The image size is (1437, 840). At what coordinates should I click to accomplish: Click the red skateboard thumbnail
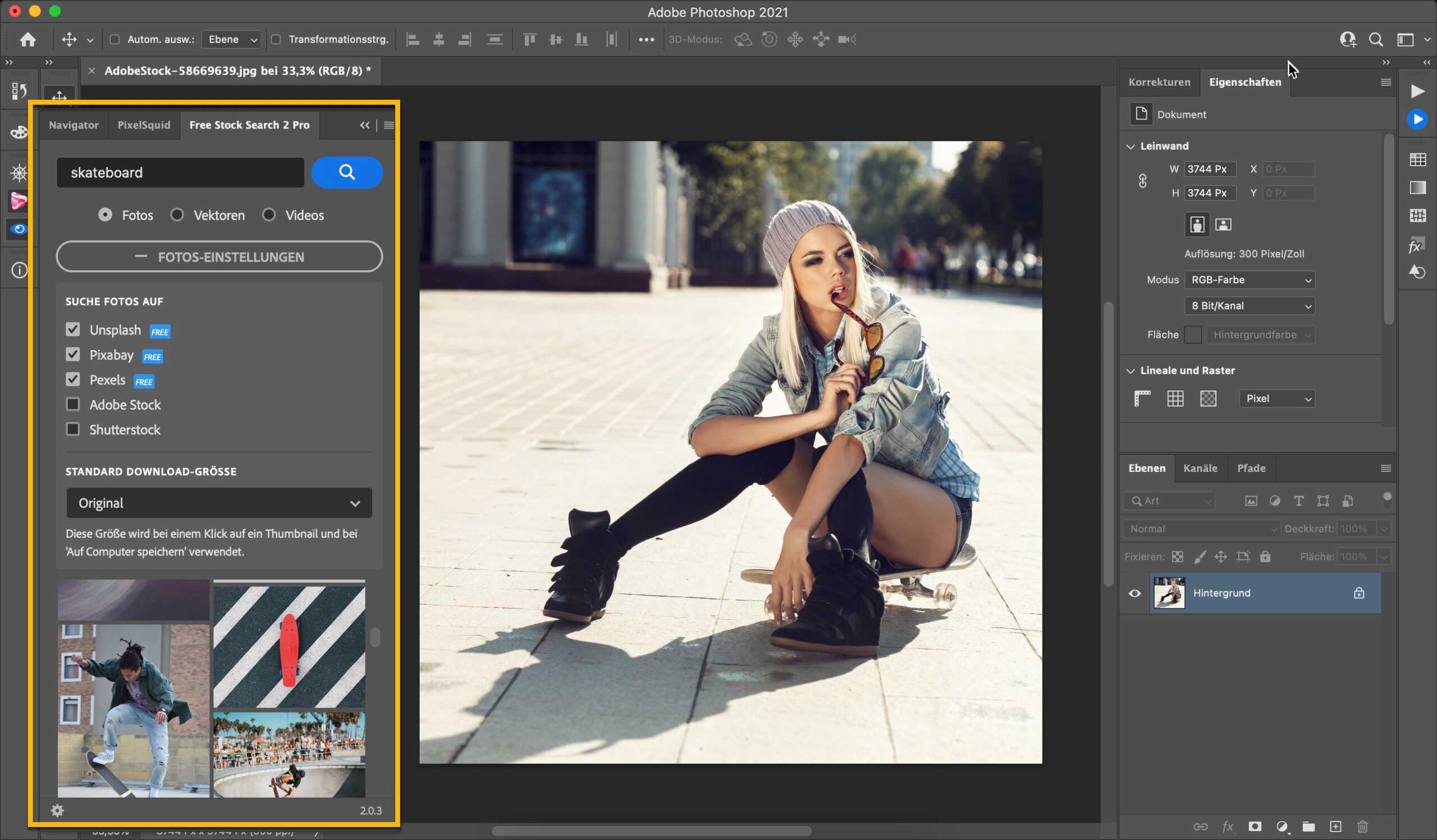pos(289,646)
